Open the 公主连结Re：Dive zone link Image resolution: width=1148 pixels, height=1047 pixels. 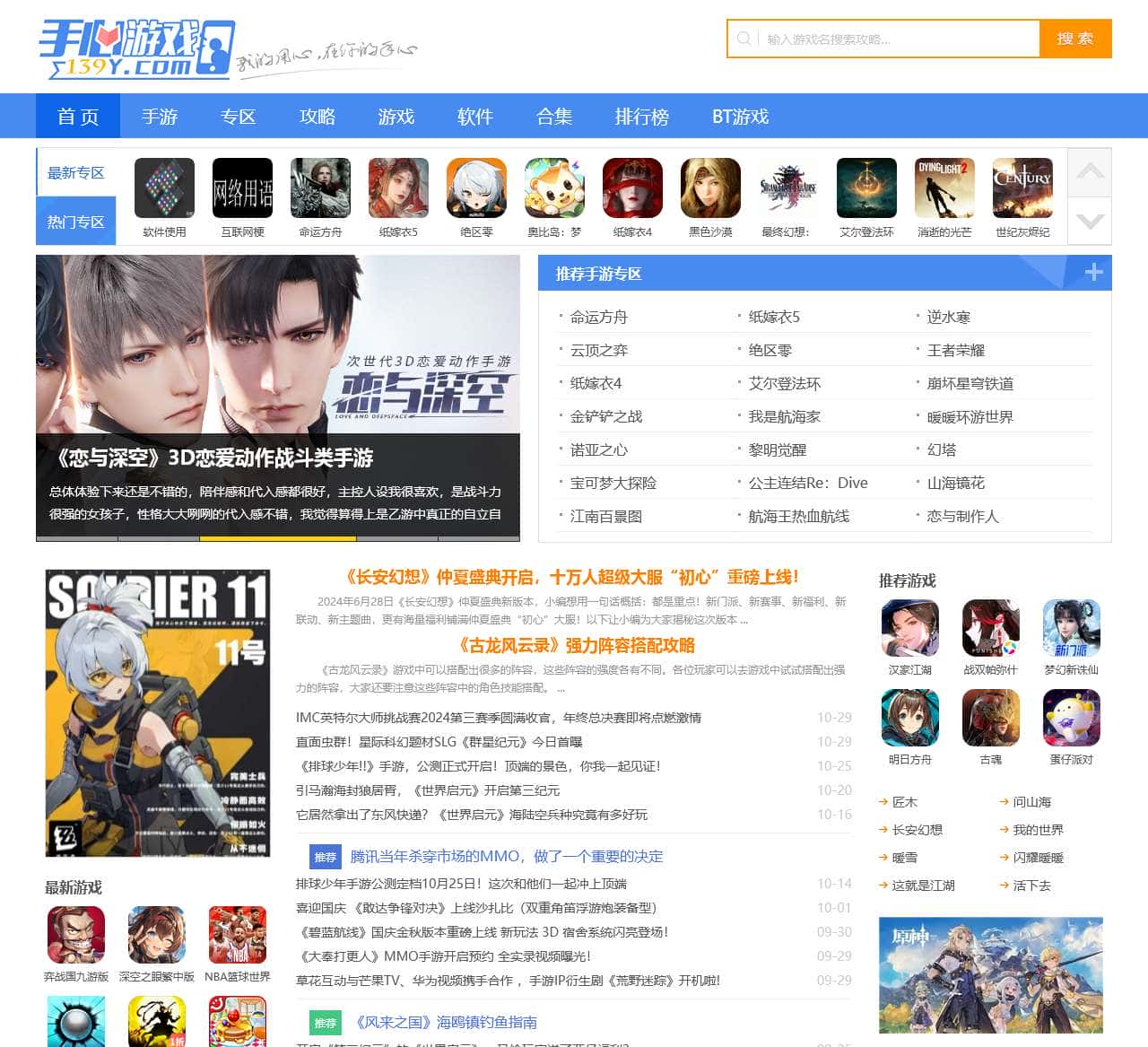point(808,483)
